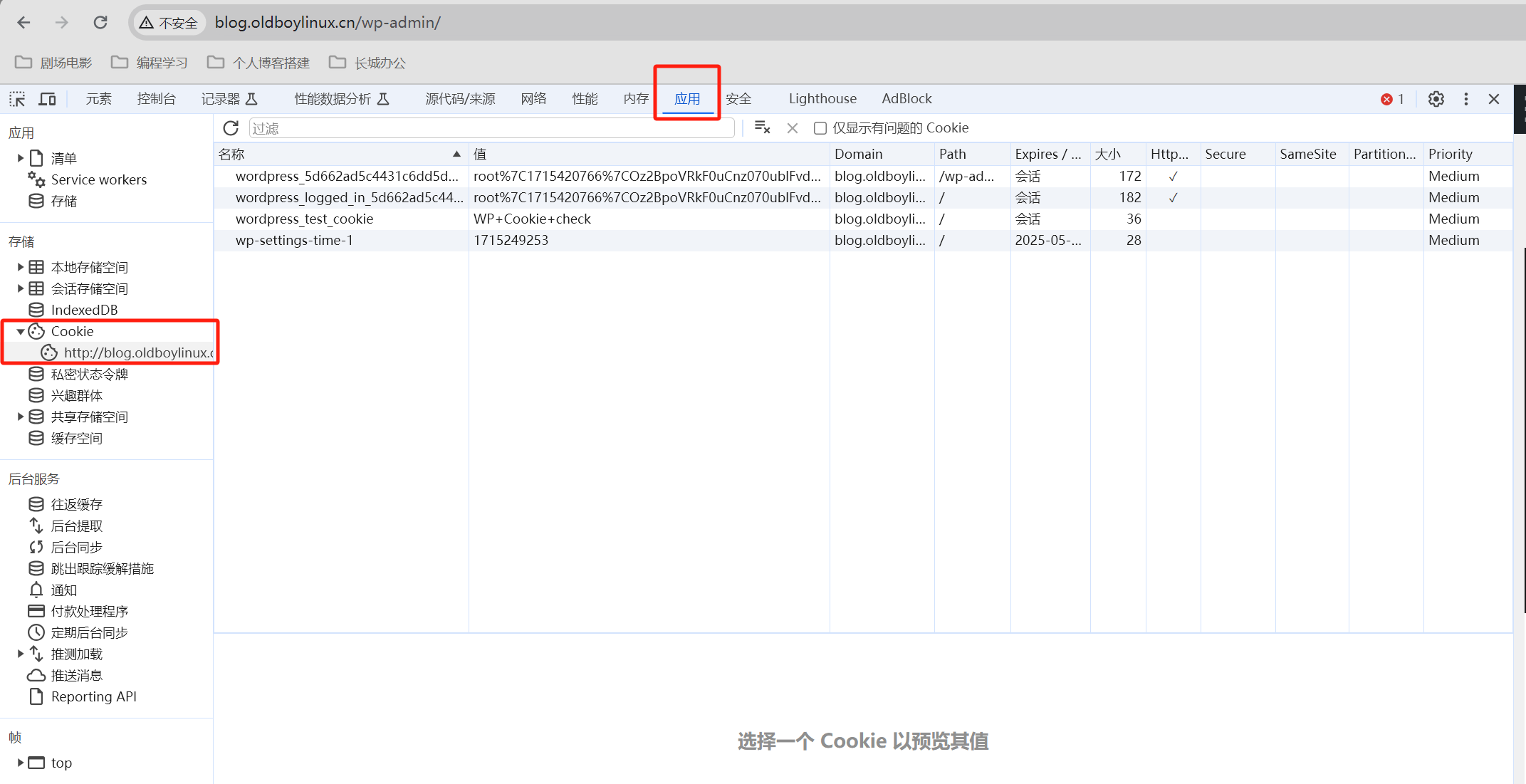Sort by the Domain column header
Image resolution: width=1526 pixels, height=784 pixels.
pyautogui.click(x=882, y=154)
